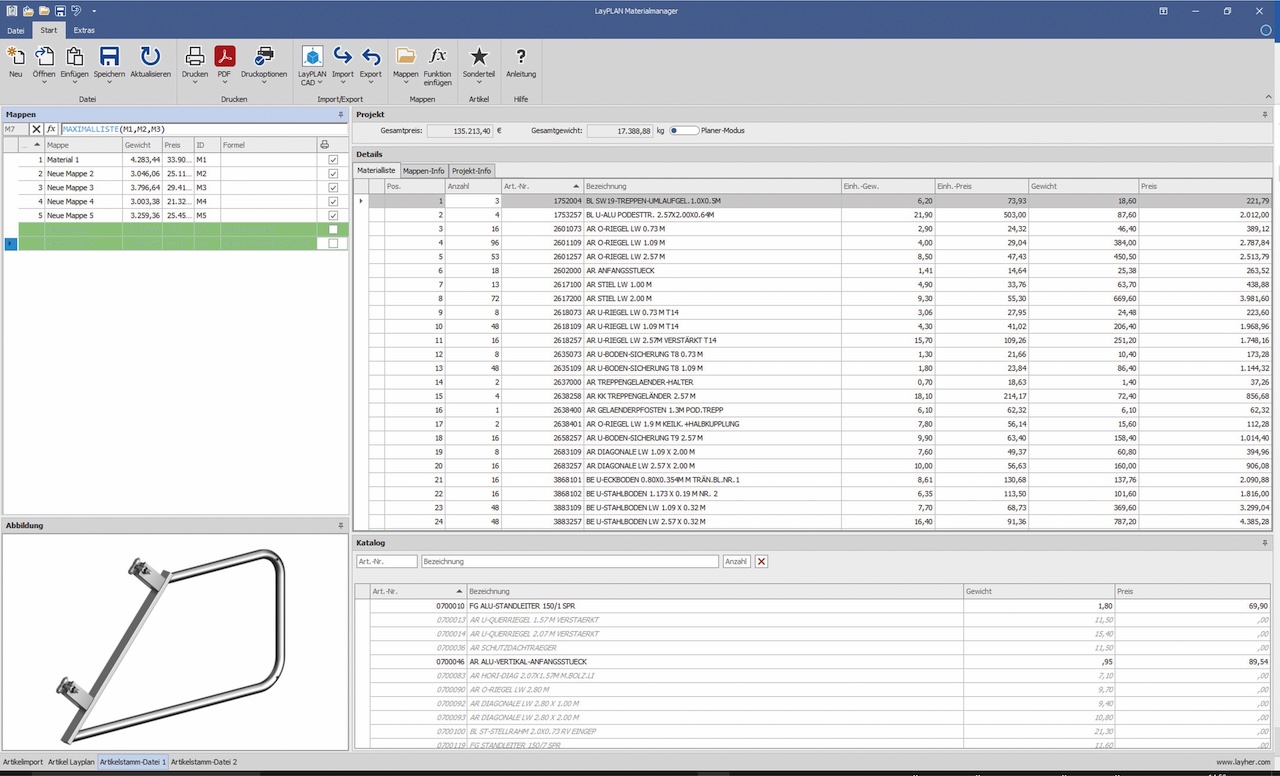The image size is (1280, 776).
Task: Click the Sonderteil star icon
Action: tap(479, 57)
